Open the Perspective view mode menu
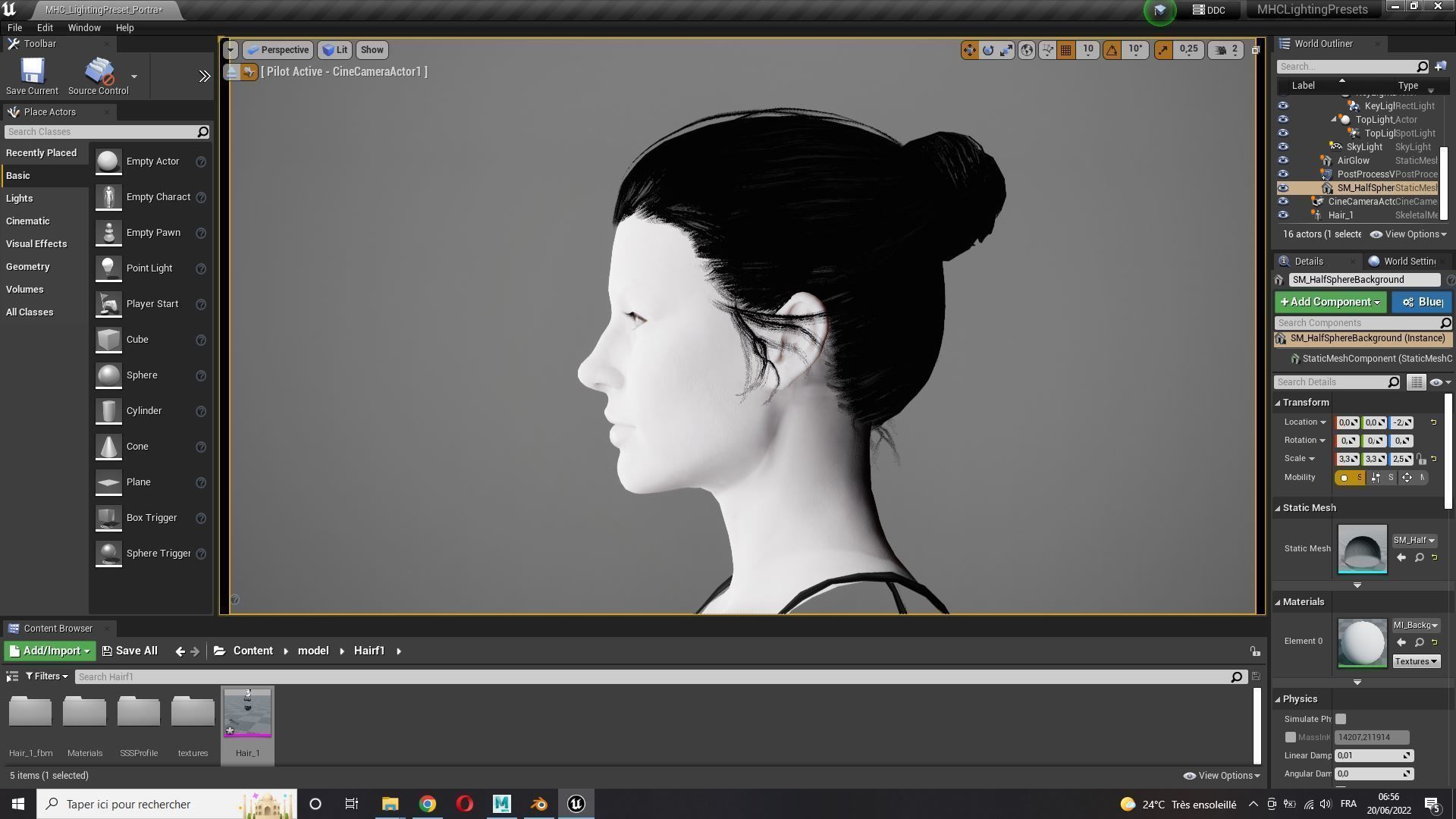1456x819 pixels. [278, 50]
